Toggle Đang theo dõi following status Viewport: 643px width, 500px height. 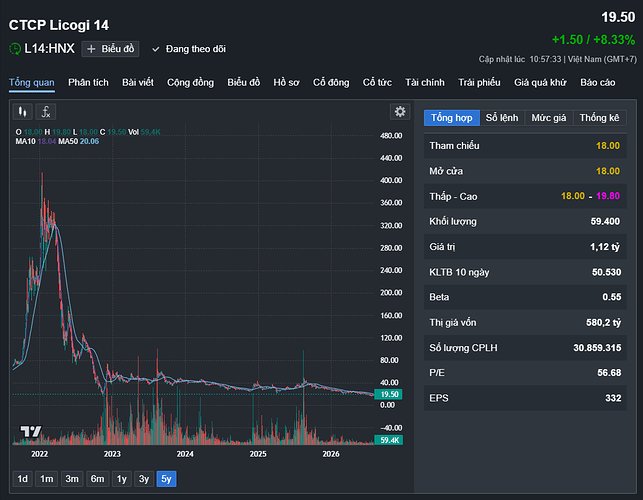(x=189, y=49)
